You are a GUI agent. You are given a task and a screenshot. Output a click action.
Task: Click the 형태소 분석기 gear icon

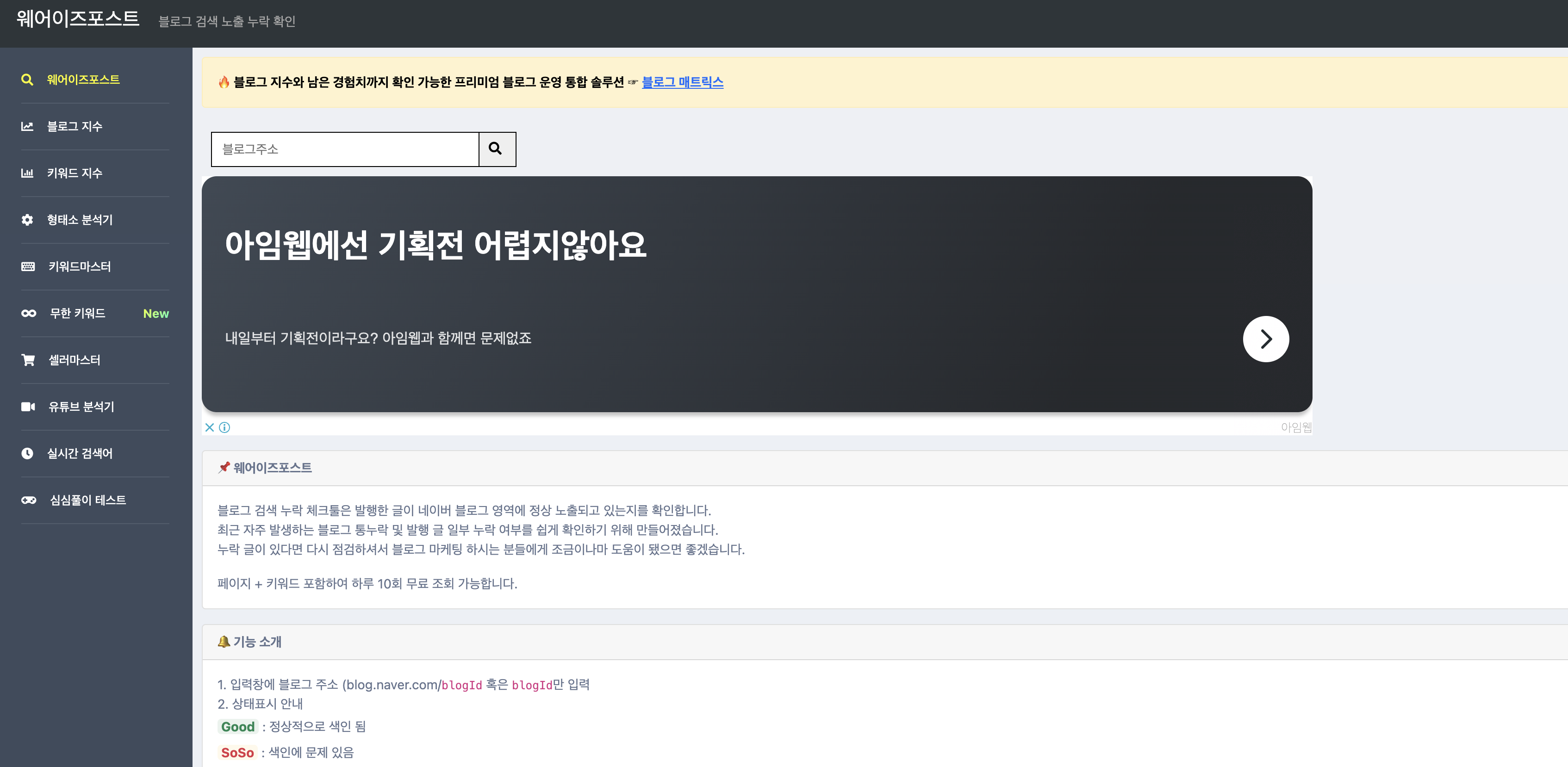click(27, 220)
